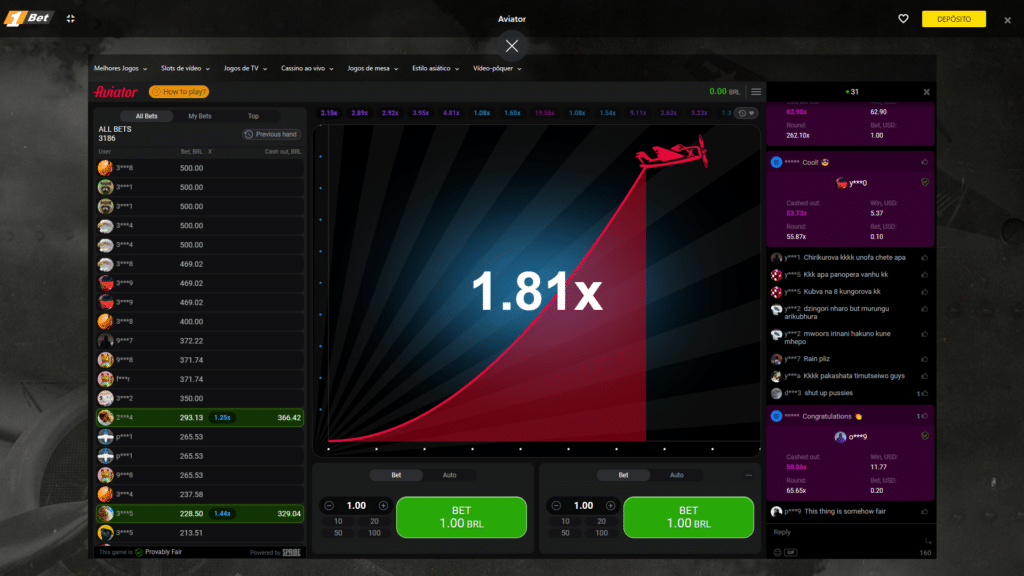Screen dimensions: 1024x576
Task: Open the Aviator hamburger menu
Action: pos(756,92)
